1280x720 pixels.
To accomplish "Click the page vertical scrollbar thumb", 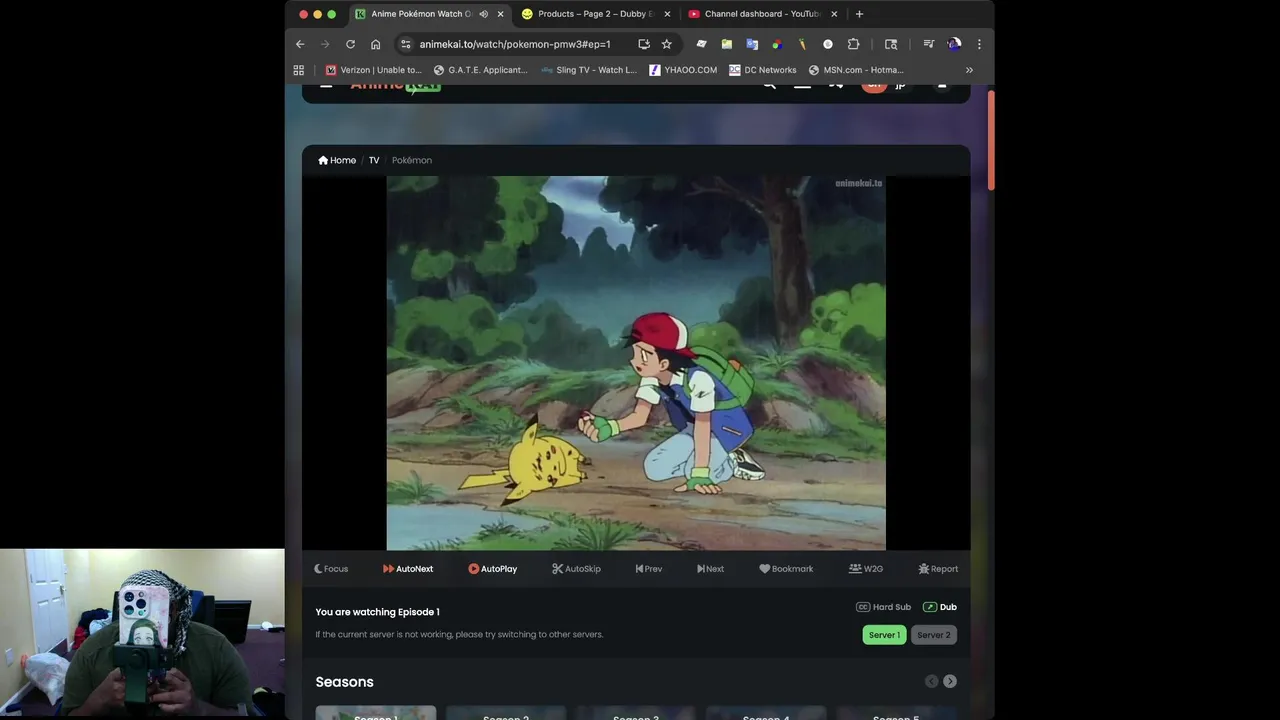I will coord(991,140).
